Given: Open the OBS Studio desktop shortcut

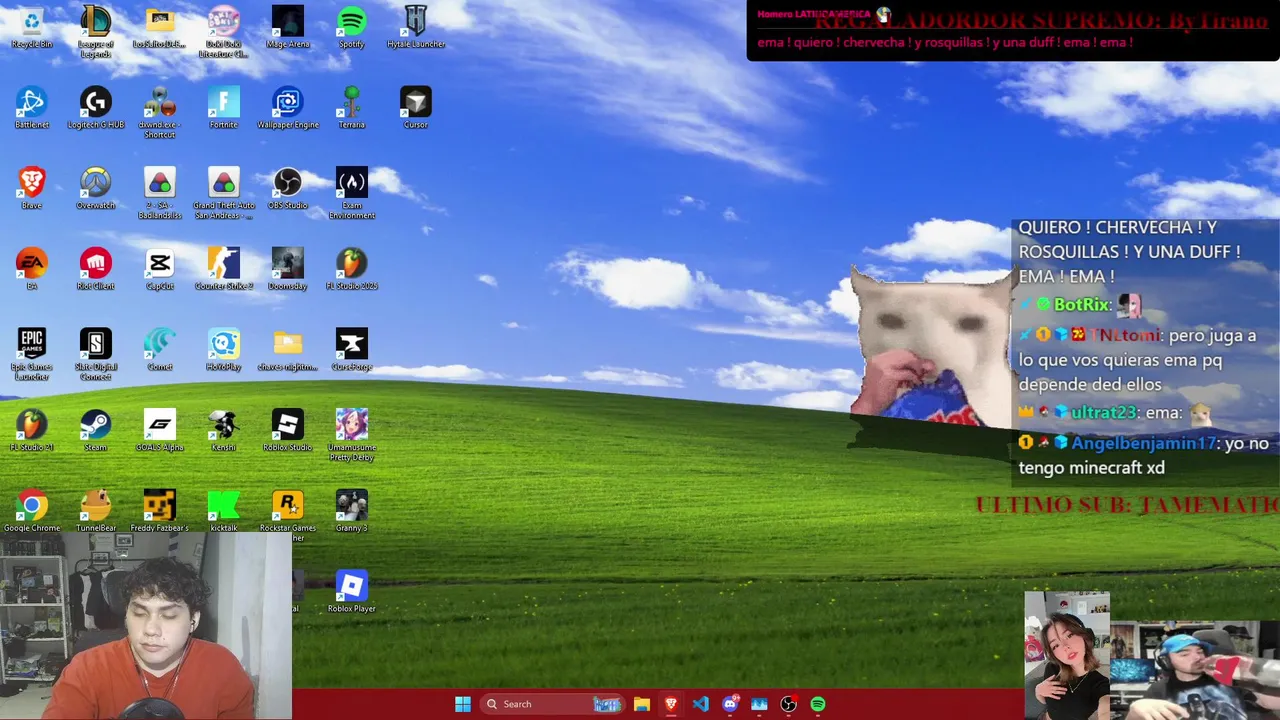Looking at the screenshot, I should coord(288,188).
